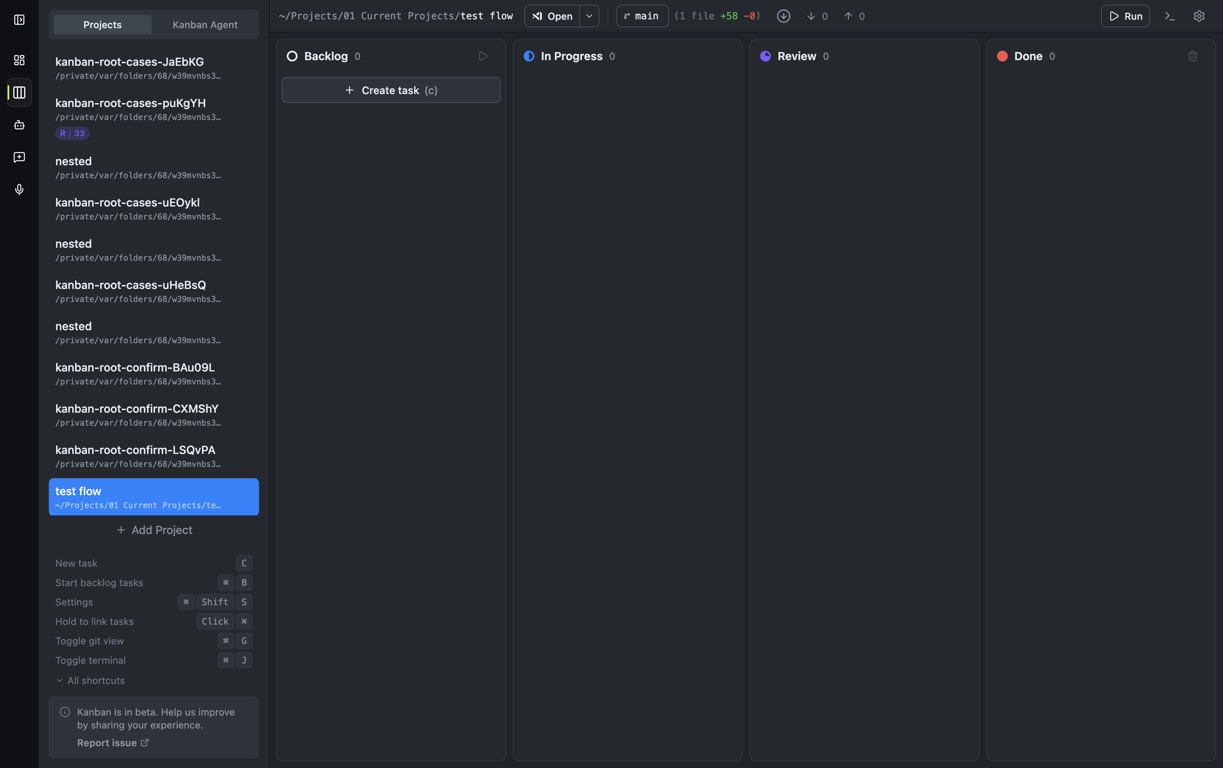Click the info icon in beta notice

coord(65,712)
